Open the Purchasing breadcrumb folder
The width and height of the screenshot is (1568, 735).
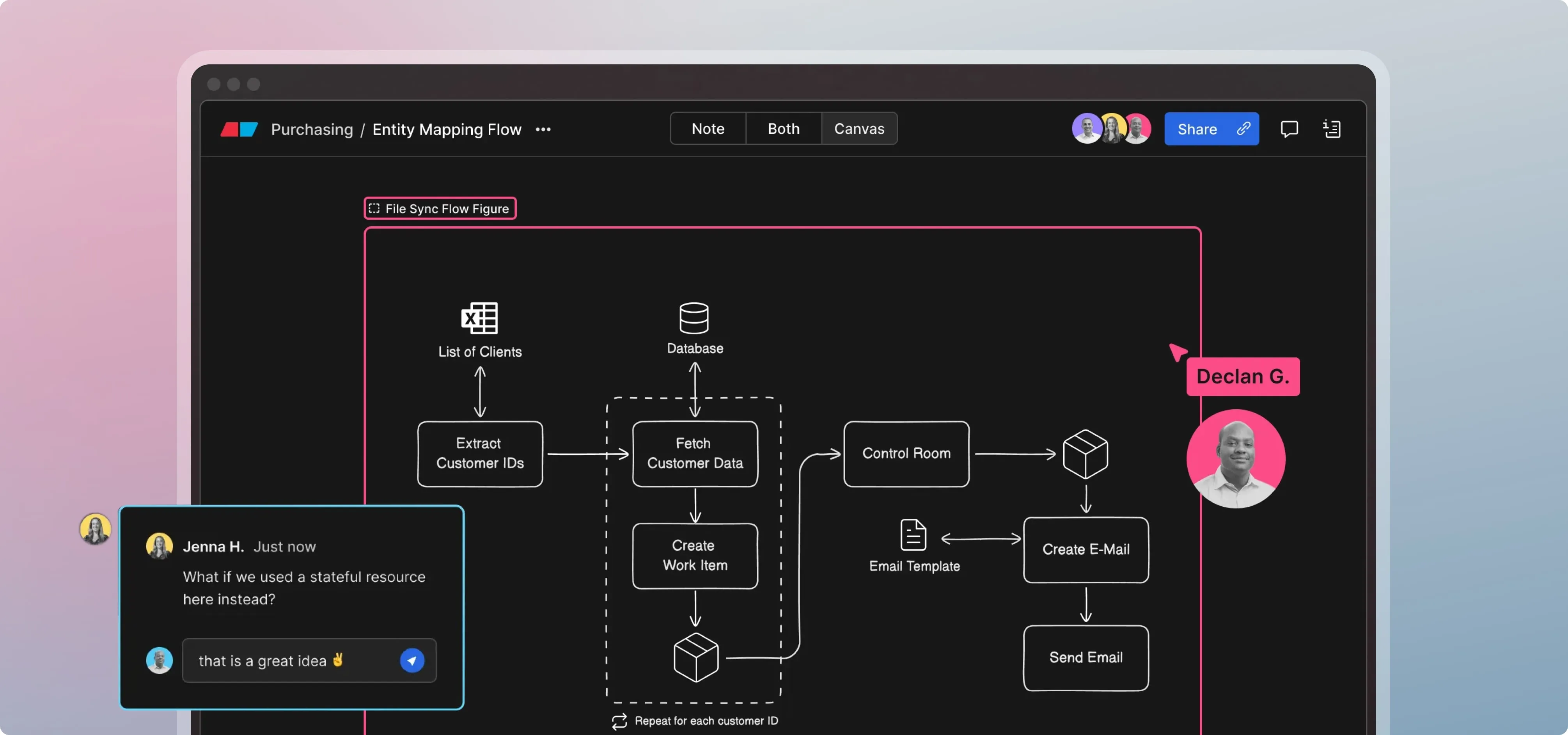(x=312, y=129)
